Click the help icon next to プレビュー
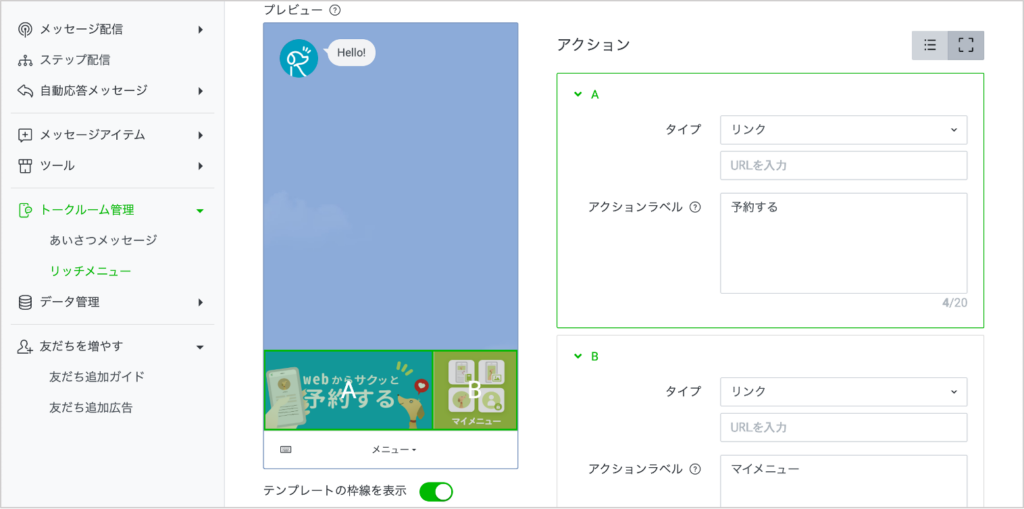 pyautogui.click(x=335, y=10)
